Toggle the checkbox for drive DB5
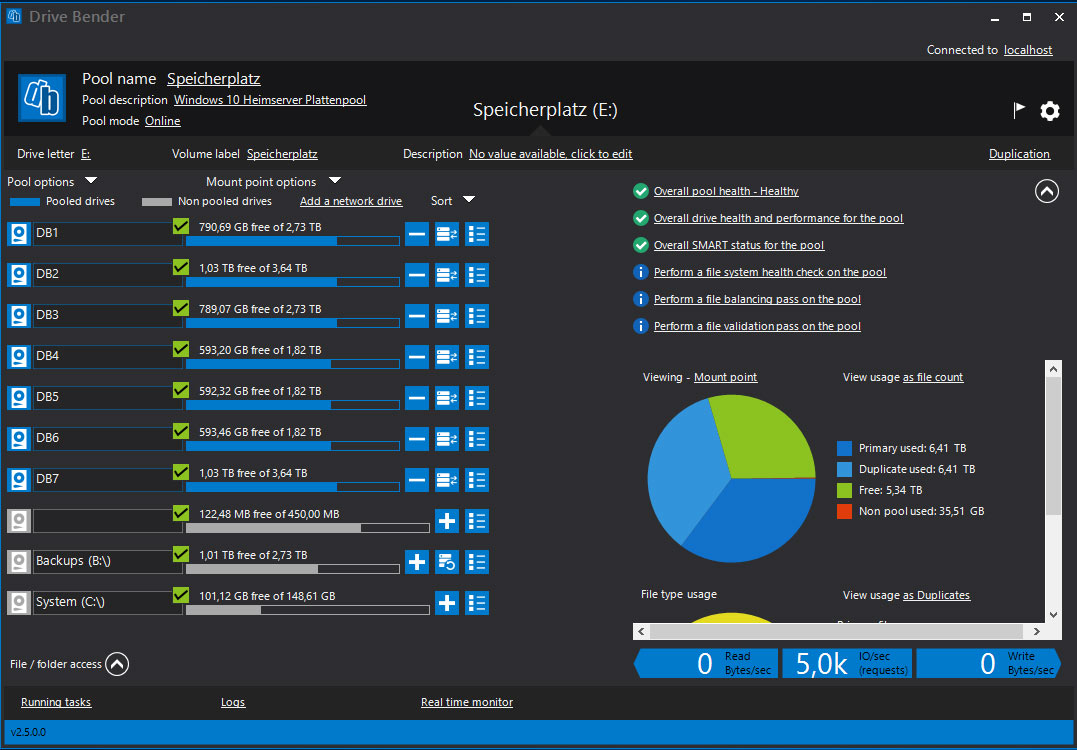 click(x=181, y=390)
